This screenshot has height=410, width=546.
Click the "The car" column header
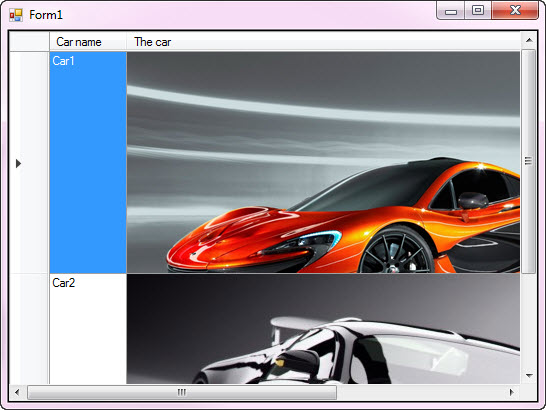[323, 42]
